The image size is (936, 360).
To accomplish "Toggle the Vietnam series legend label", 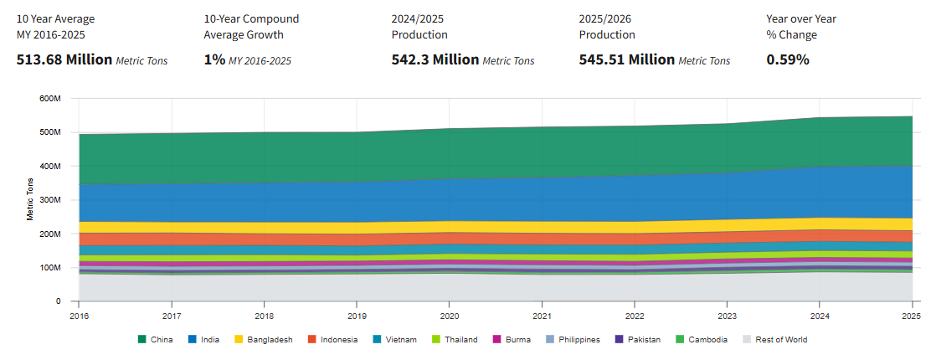I will click(401, 340).
